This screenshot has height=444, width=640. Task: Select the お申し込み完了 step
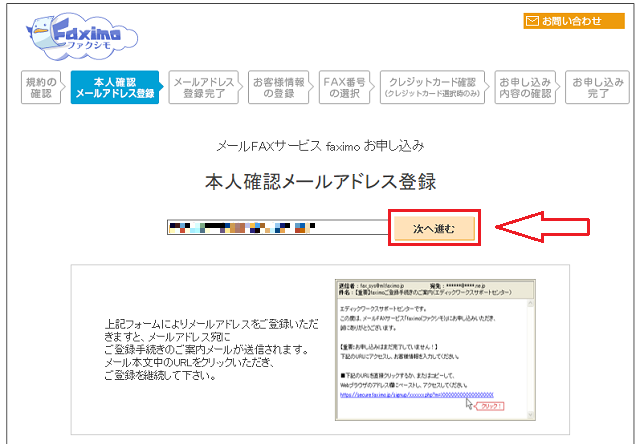point(598,87)
